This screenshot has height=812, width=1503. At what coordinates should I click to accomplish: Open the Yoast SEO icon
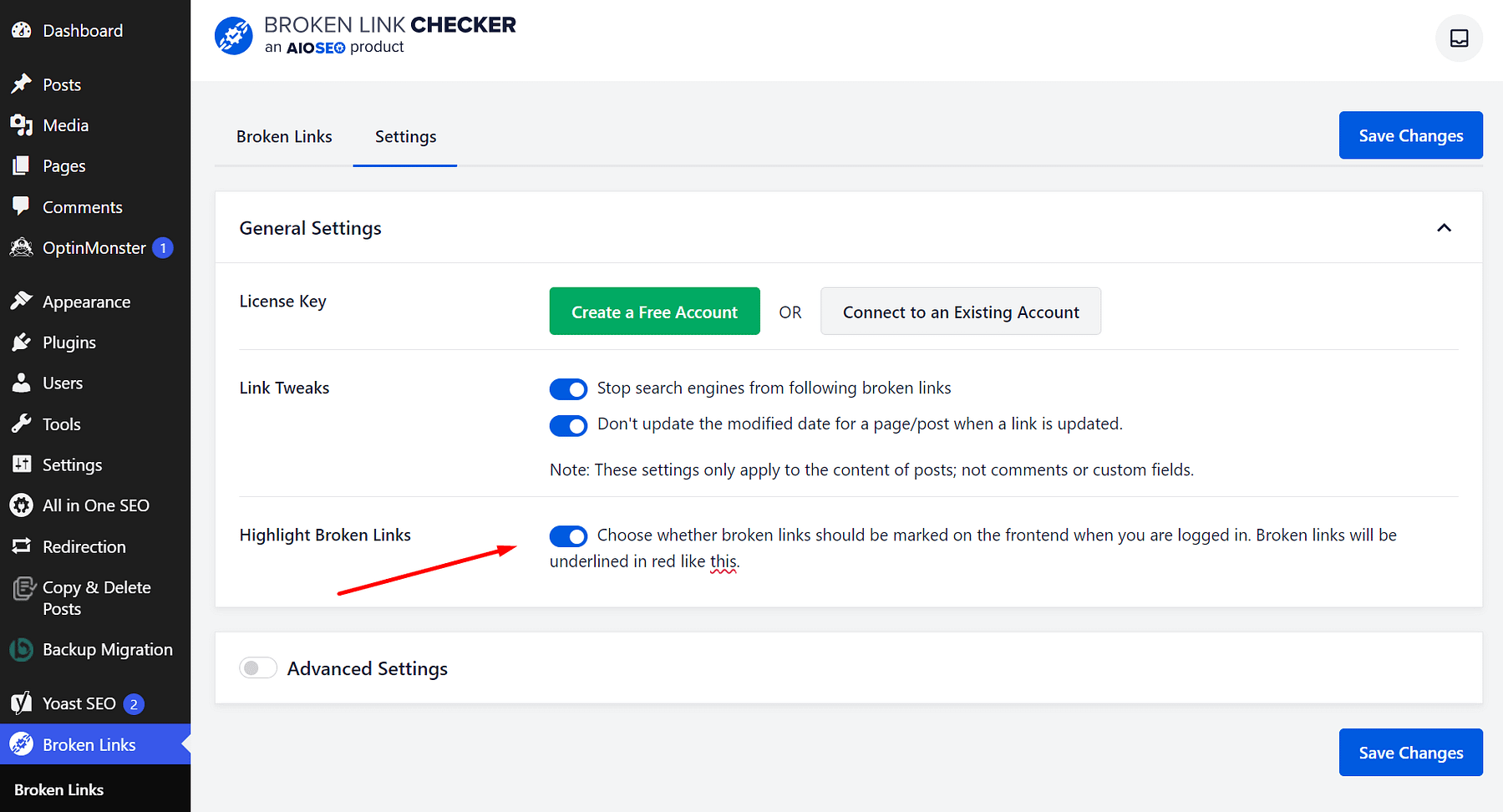21,703
